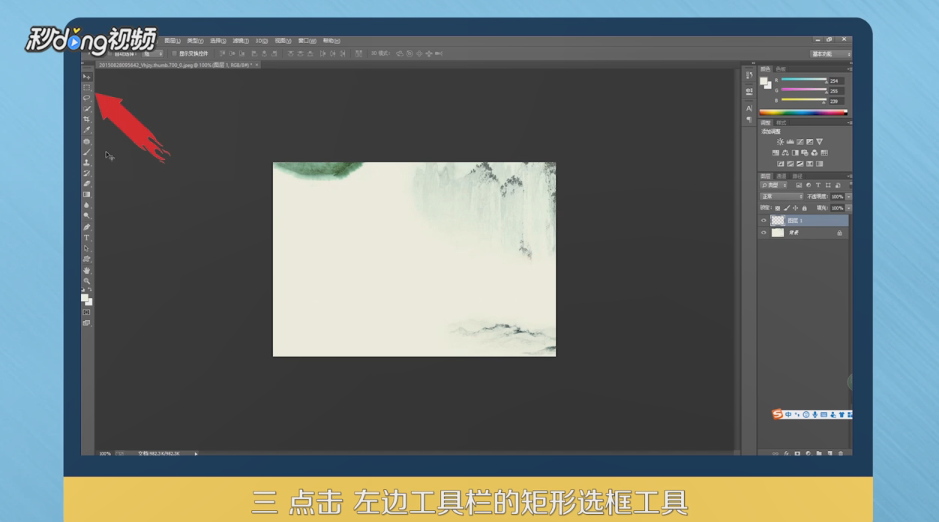Open the 滤镜 menu
The height and width of the screenshot is (522, 939).
(x=241, y=41)
